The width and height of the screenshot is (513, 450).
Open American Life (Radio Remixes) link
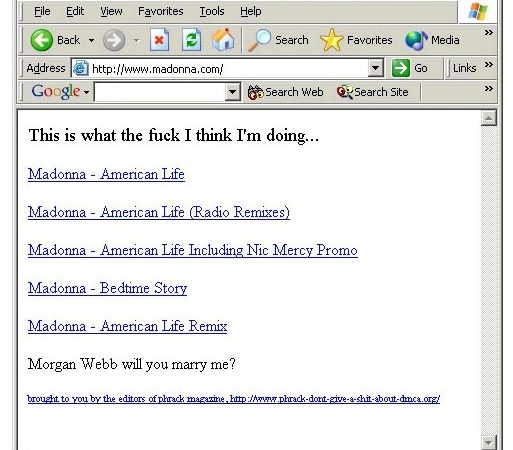tap(159, 212)
